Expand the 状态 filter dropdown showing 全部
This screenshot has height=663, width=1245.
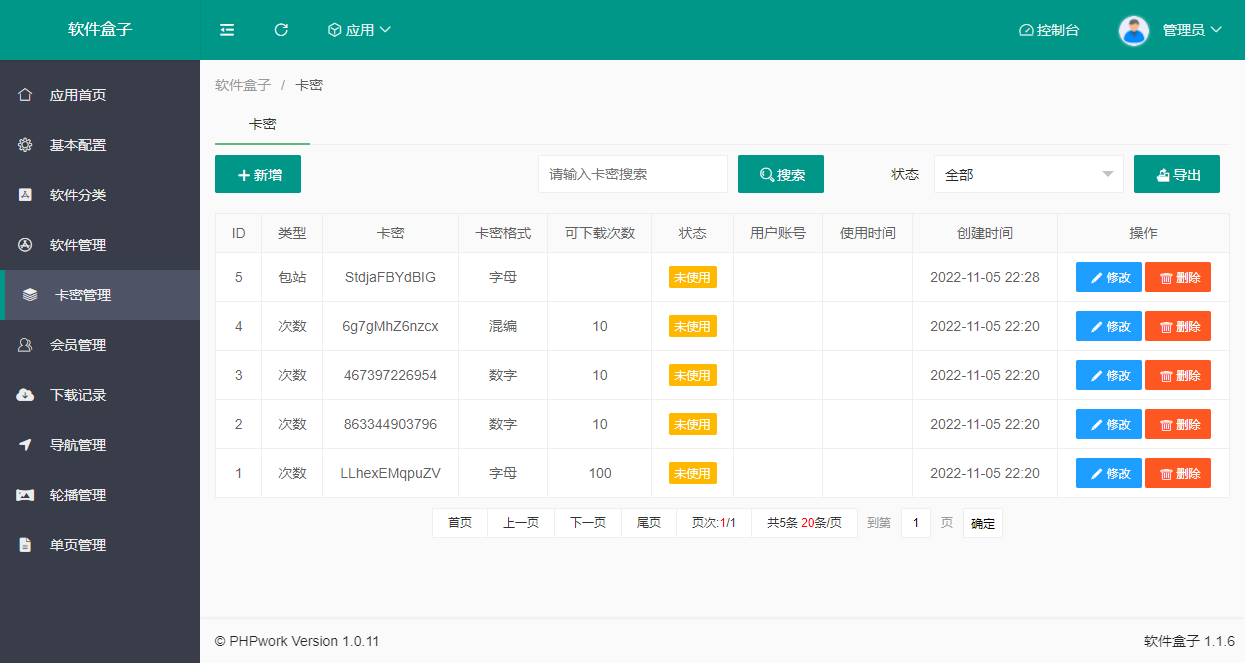pos(1028,174)
